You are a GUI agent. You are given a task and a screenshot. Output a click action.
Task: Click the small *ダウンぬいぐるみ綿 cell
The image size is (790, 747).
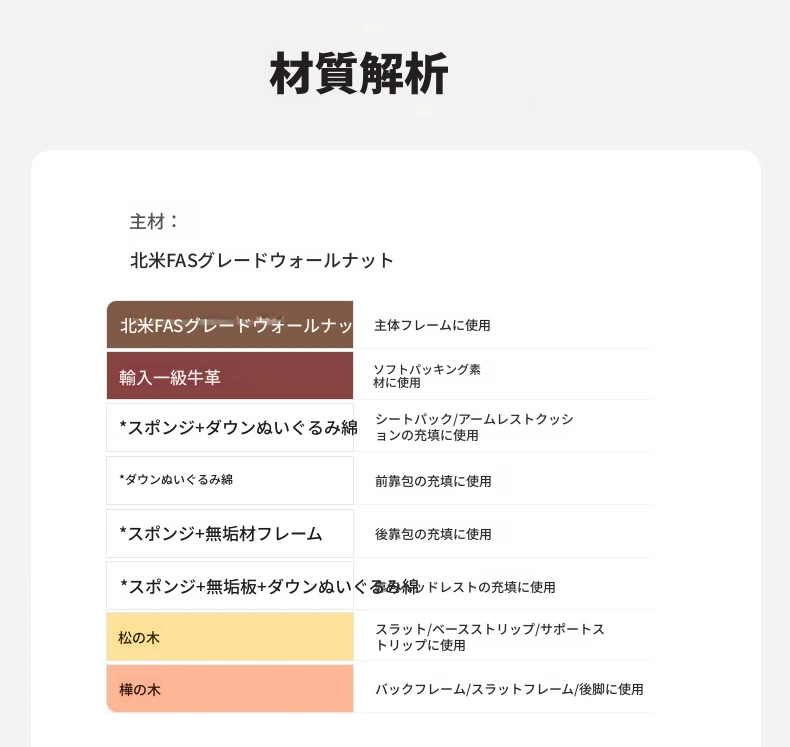point(230,480)
